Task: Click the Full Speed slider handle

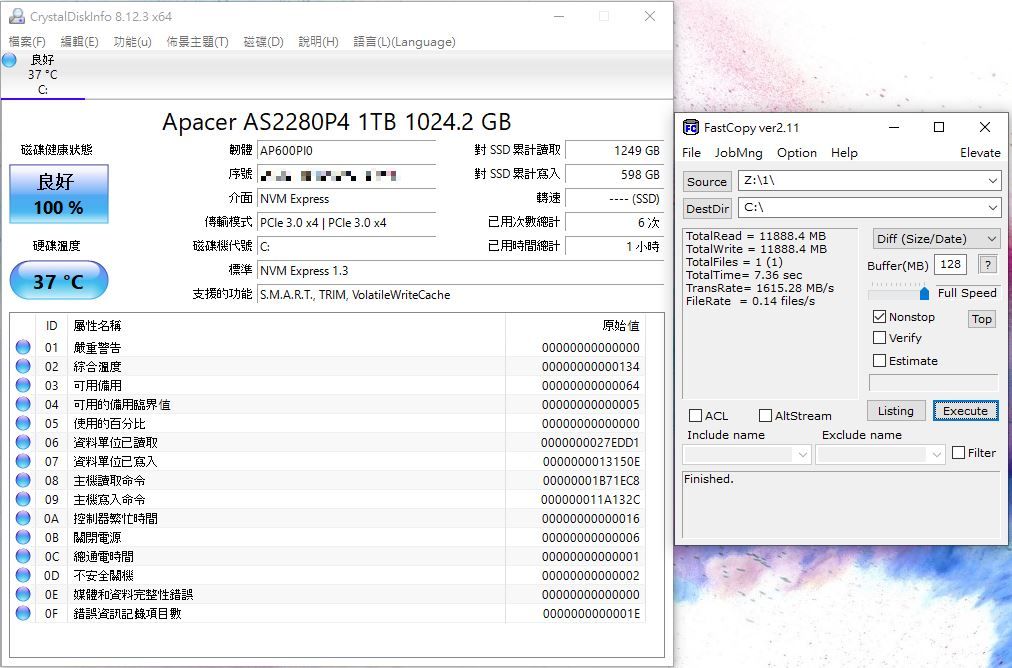Action: click(924, 294)
